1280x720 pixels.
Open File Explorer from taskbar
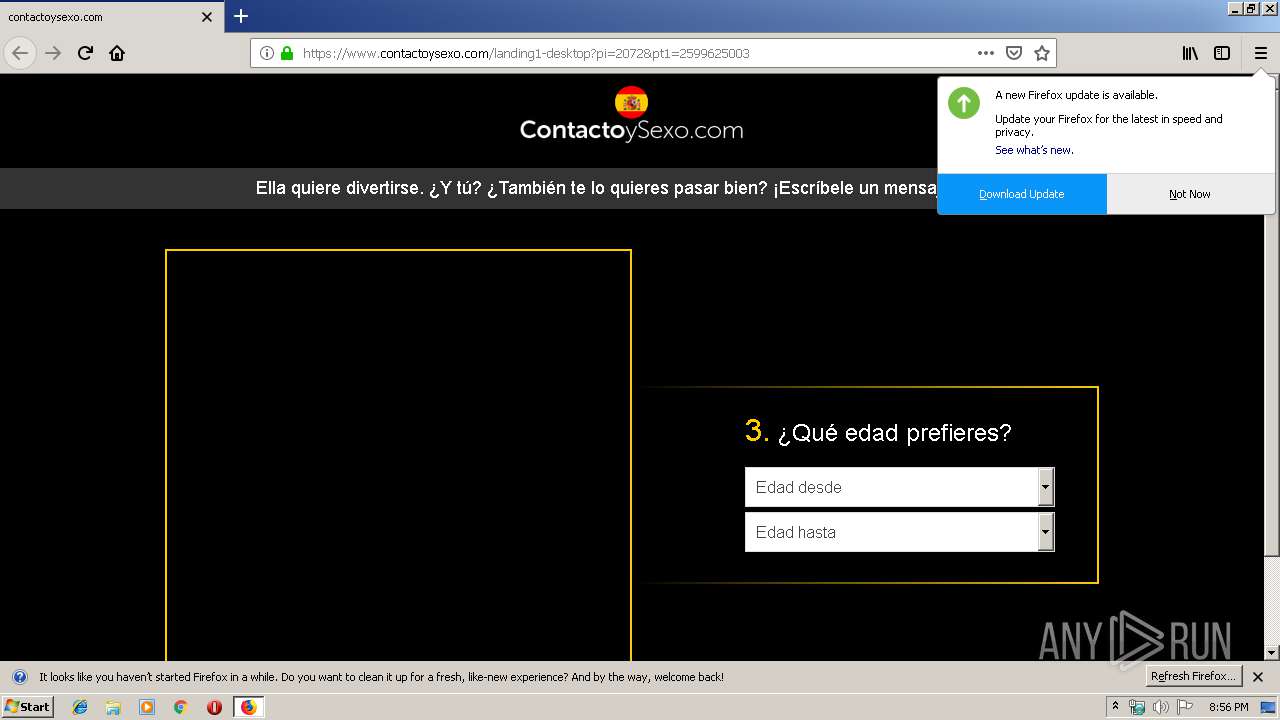click(113, 707)
